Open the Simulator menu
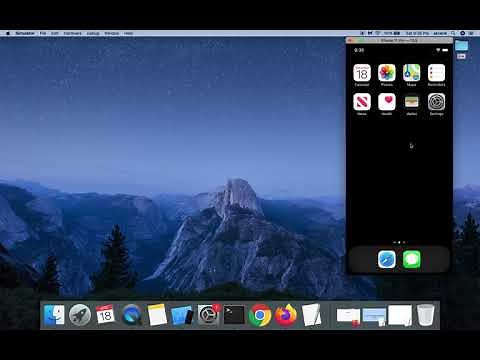Viewport: 480px width, 360px height. pyautogui.click(x=25, y=33)
